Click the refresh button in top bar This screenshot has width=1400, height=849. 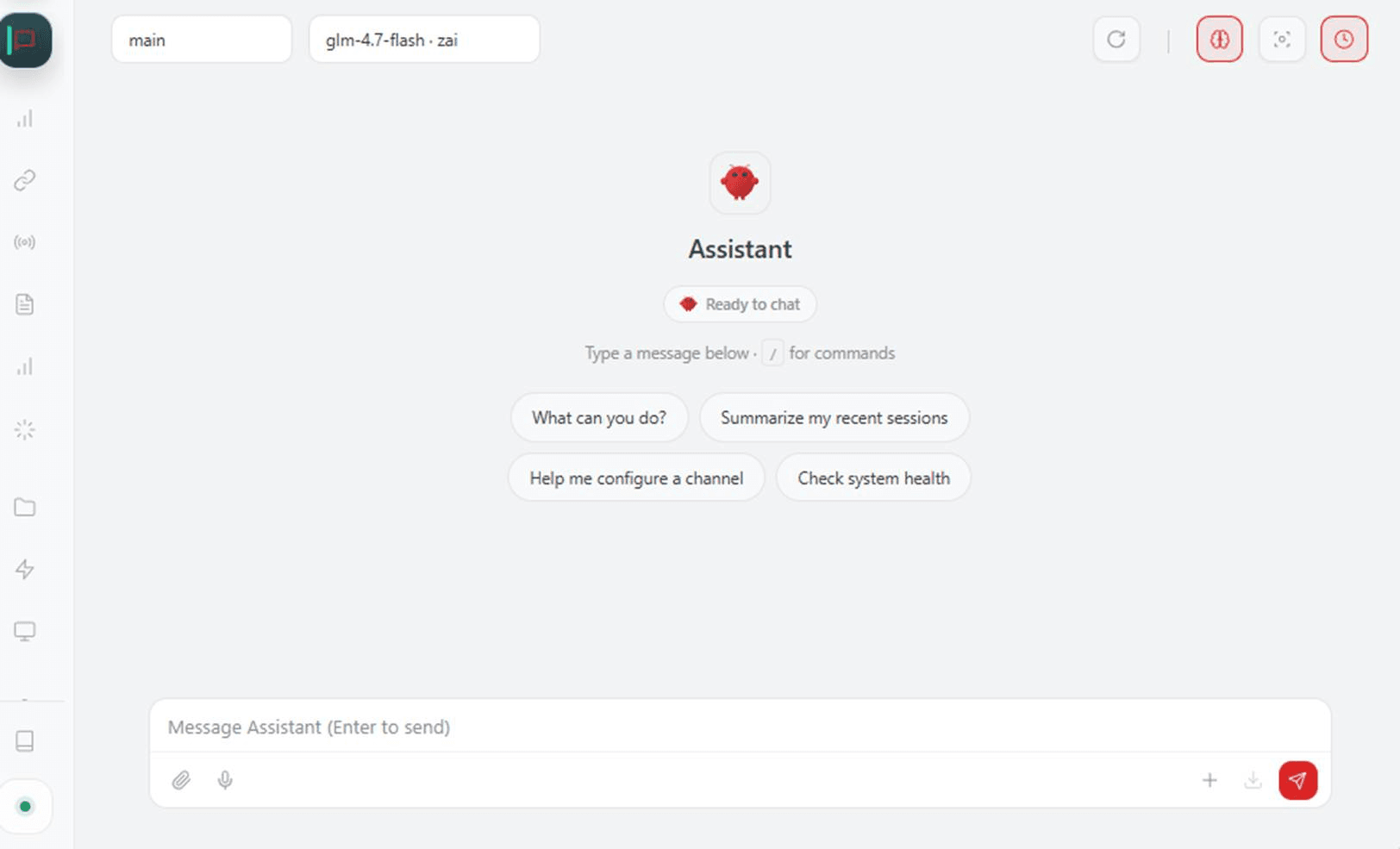coord(1116,40)
